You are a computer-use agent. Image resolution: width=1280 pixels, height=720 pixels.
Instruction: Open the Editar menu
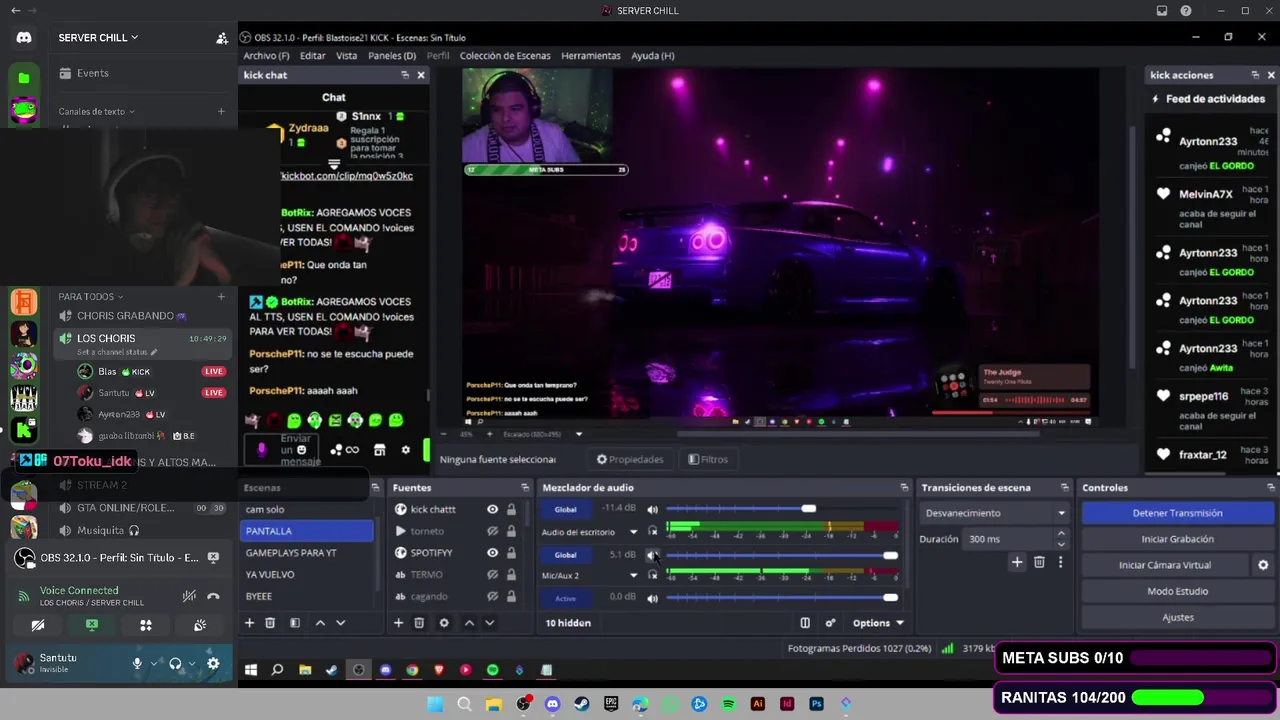(x=313, y=56)
